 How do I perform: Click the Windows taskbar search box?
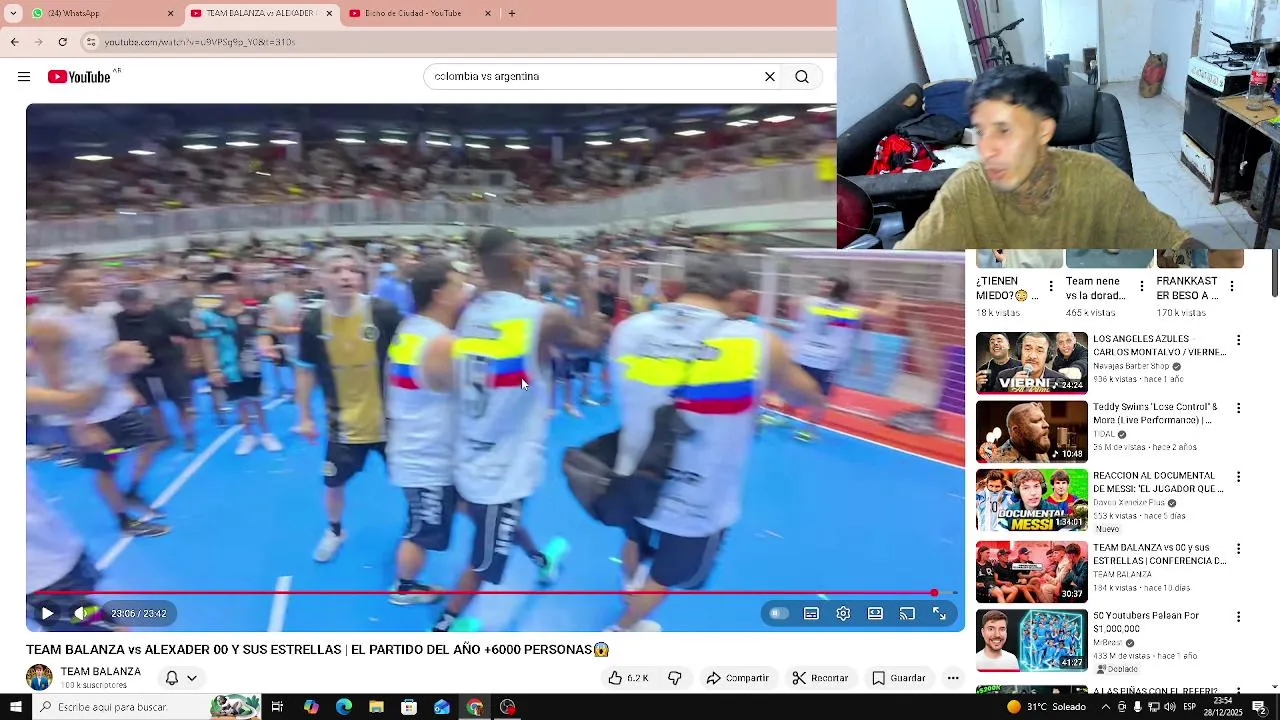tap(148, 707)
